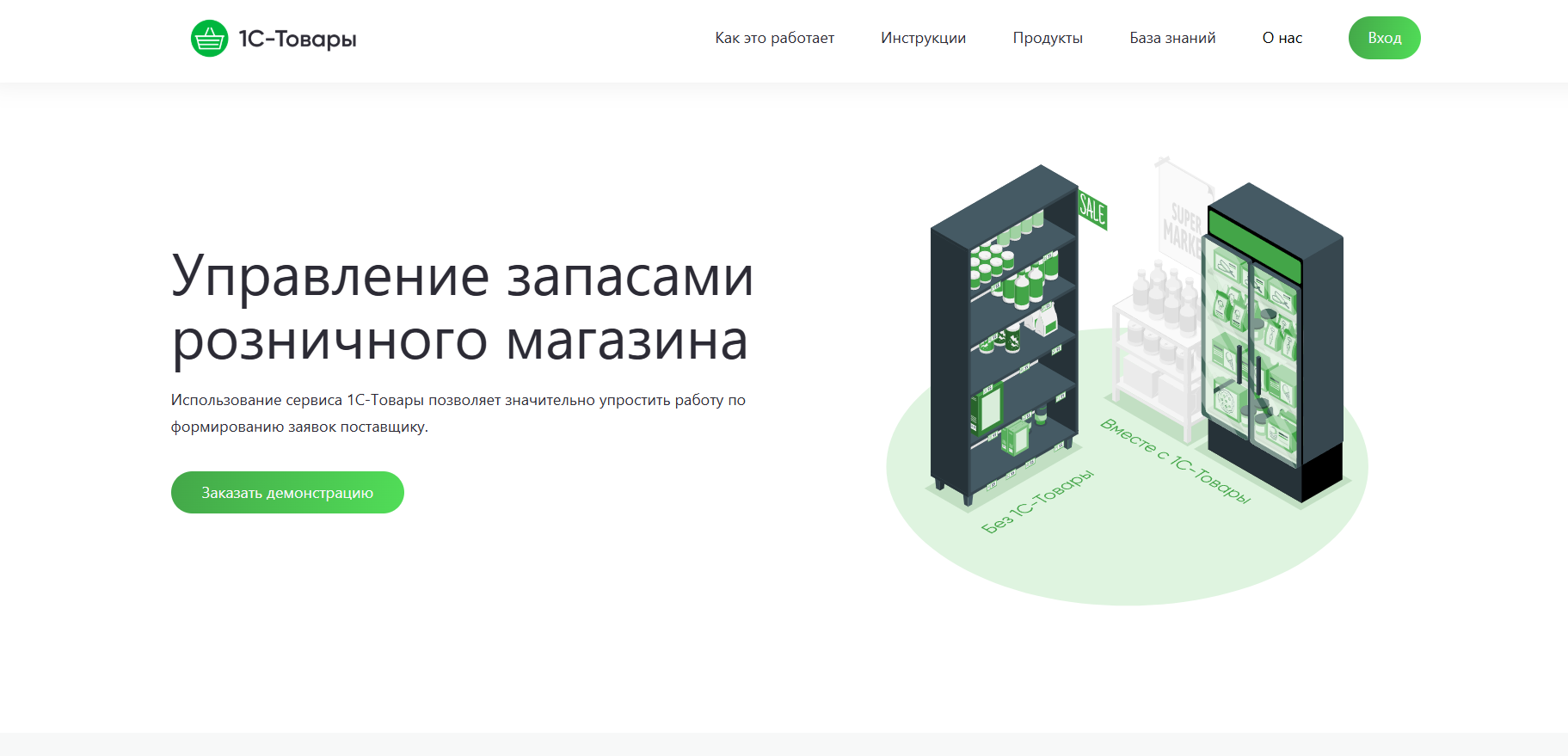This screenshot has height=756, width=1568.
Task: Click the green top panel of the refrigerator
Action: tap(1254, 246)
